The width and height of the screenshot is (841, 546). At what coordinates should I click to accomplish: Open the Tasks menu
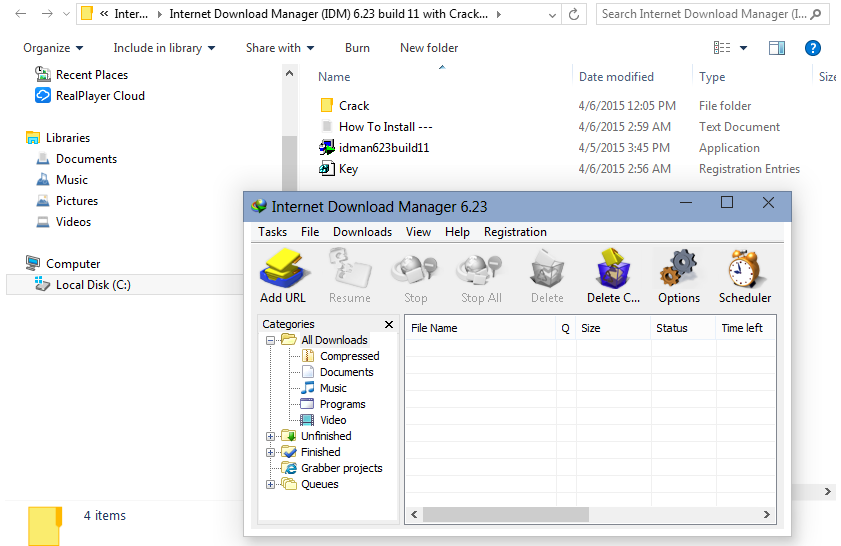click(x=272, y=232)
